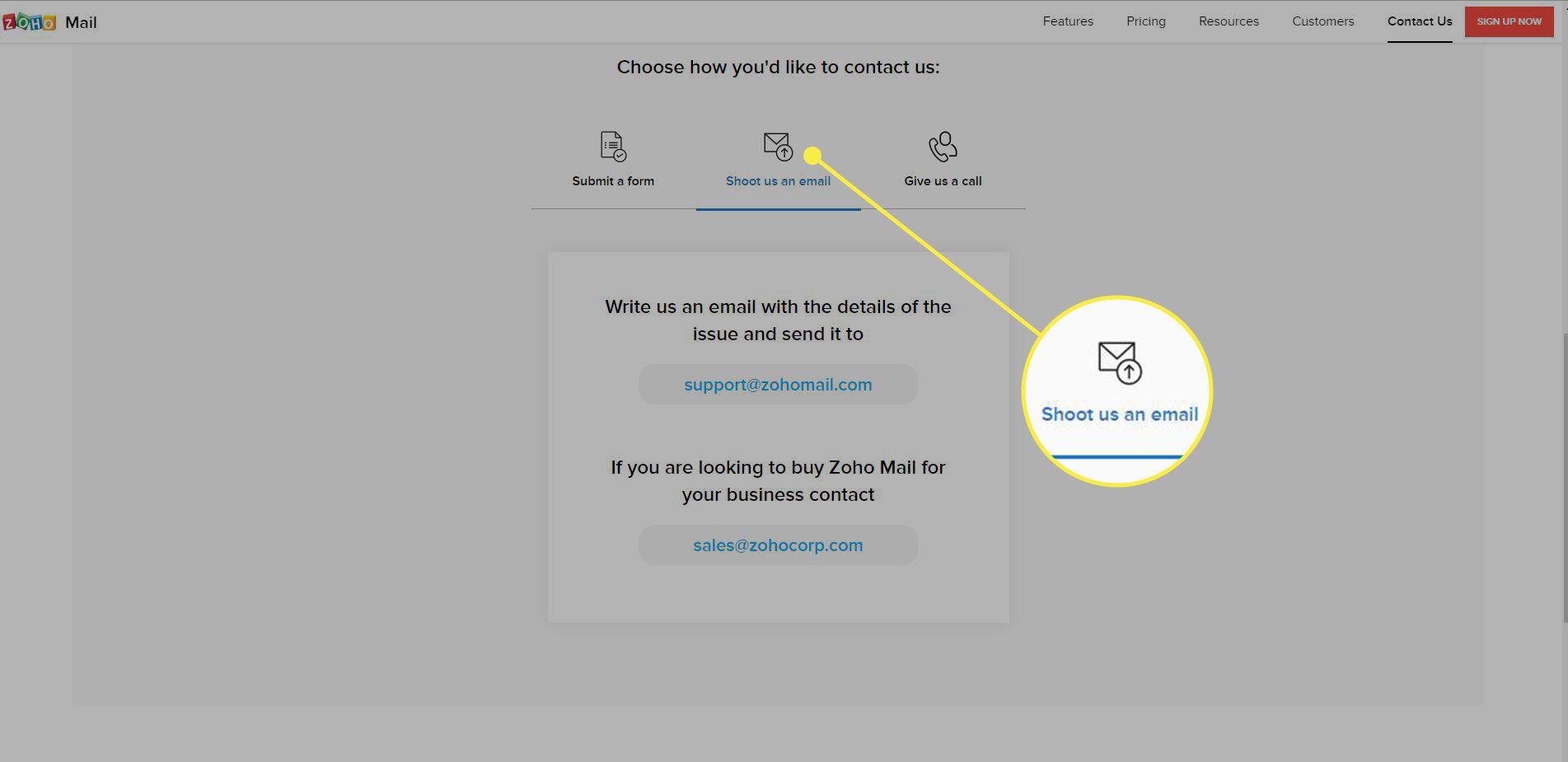Viewport: 1568px width, 762px height.
Task: Click the sales@zohocorp.com email link
Action: click(x=778, y=545)
